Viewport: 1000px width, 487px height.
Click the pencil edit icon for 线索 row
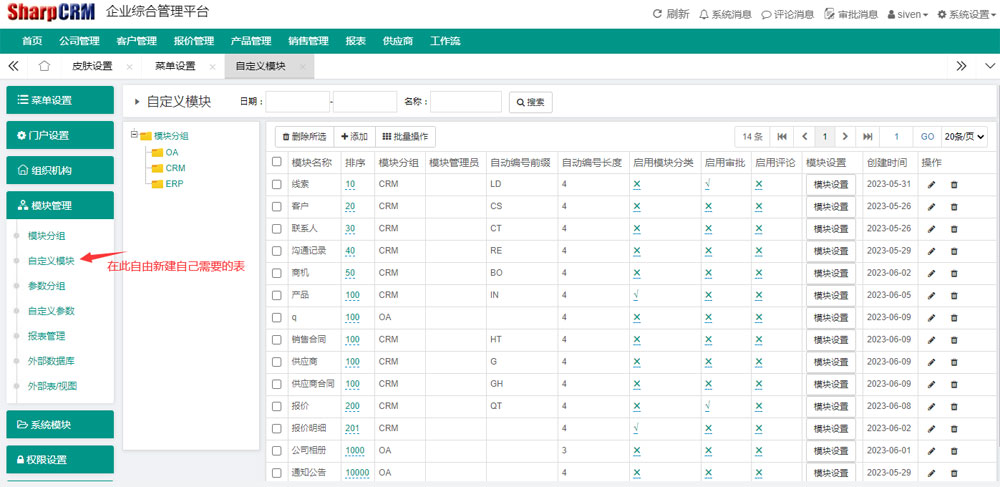(x=932, y=185)
